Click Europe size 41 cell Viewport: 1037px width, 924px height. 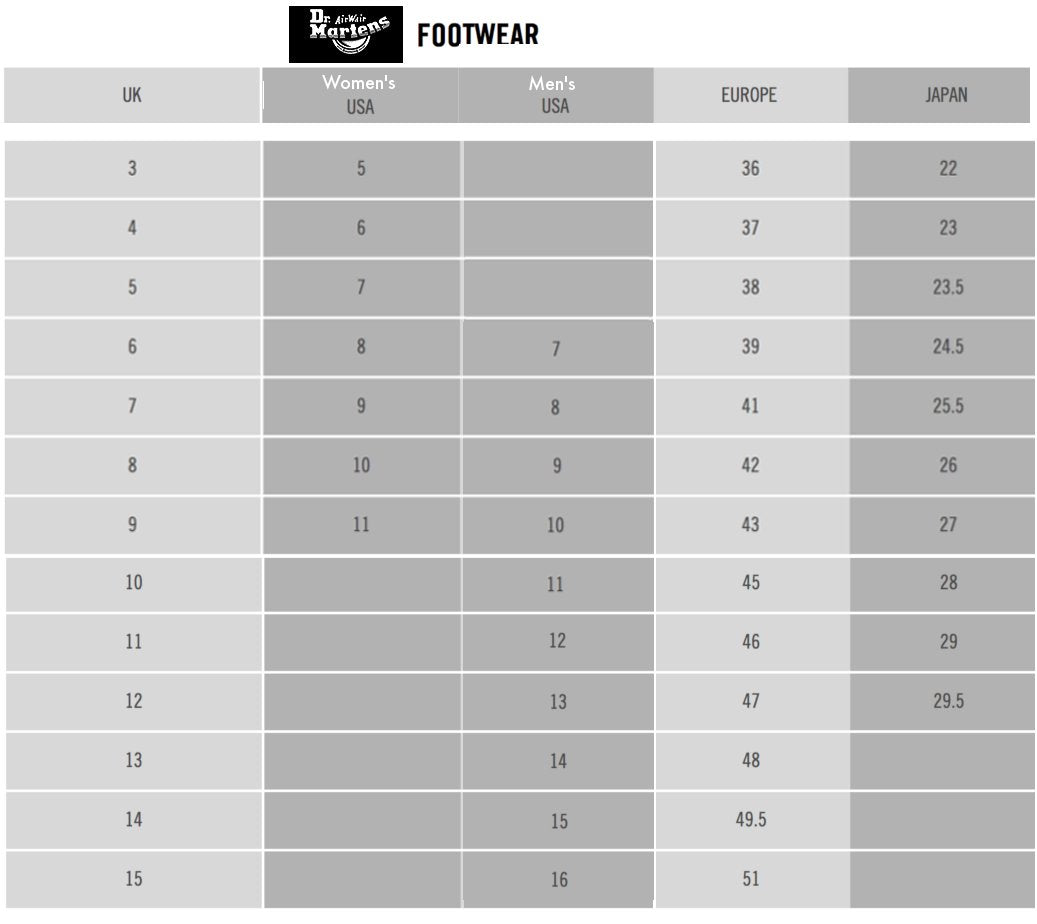point(751,406)
